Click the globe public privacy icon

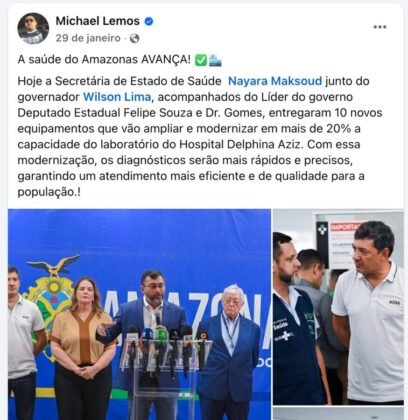point(134,39)
